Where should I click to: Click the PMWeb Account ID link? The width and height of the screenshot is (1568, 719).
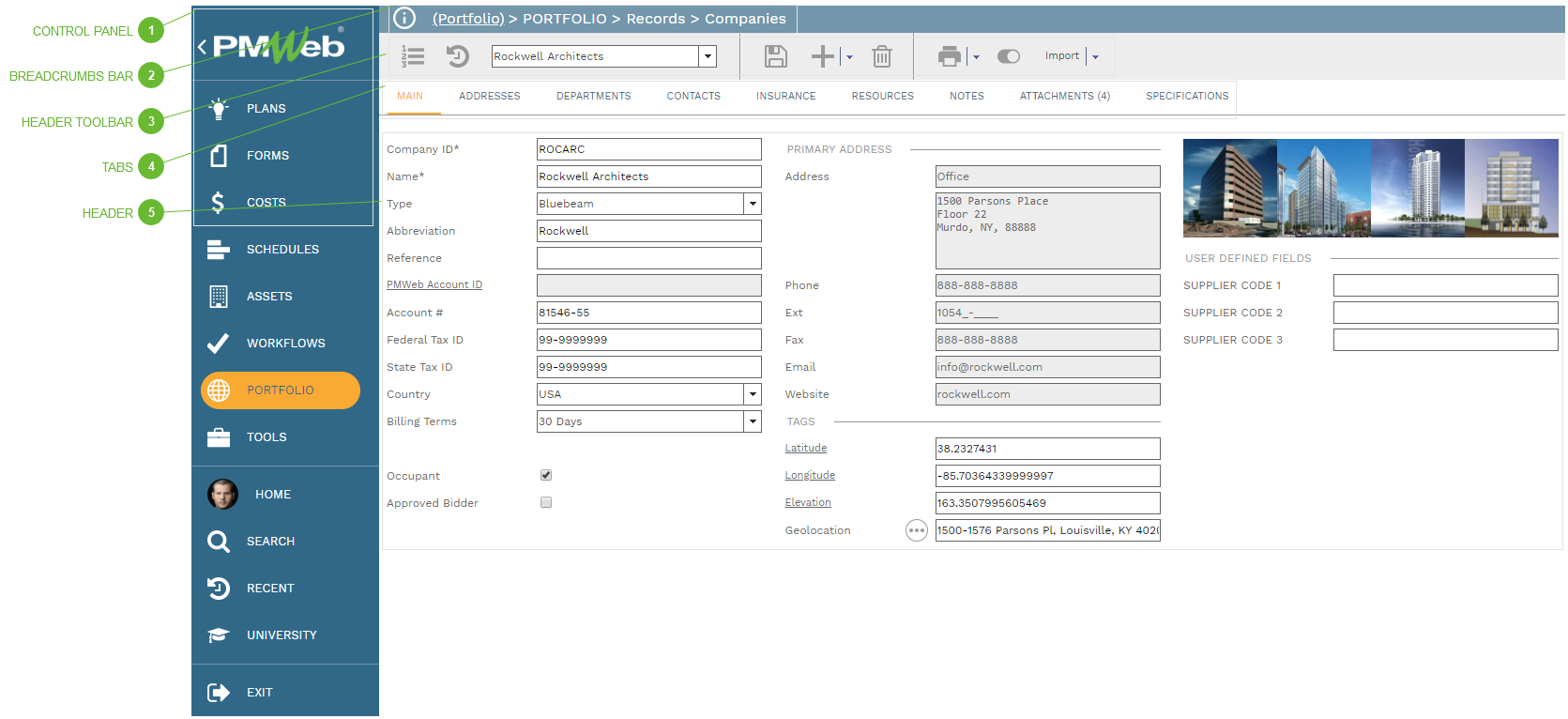434,284
